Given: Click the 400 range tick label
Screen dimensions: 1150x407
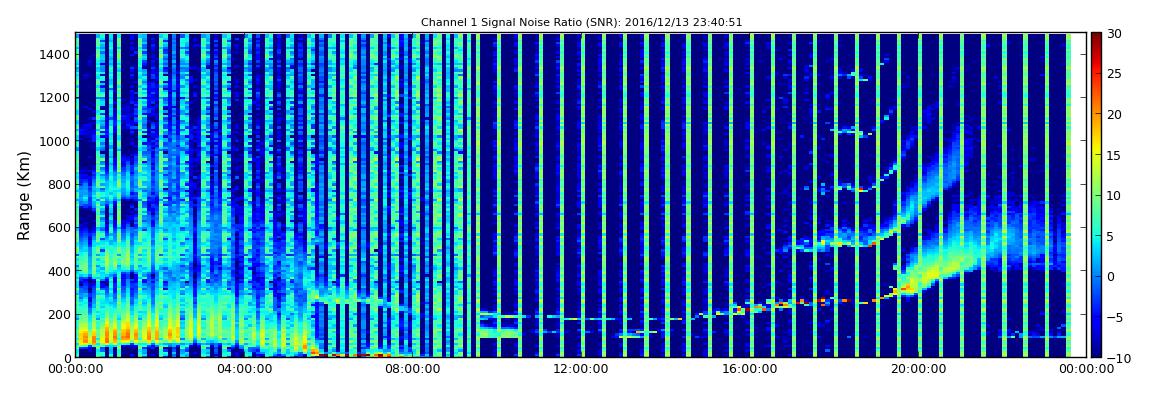Looking at the screenshot, I should 59,271.
